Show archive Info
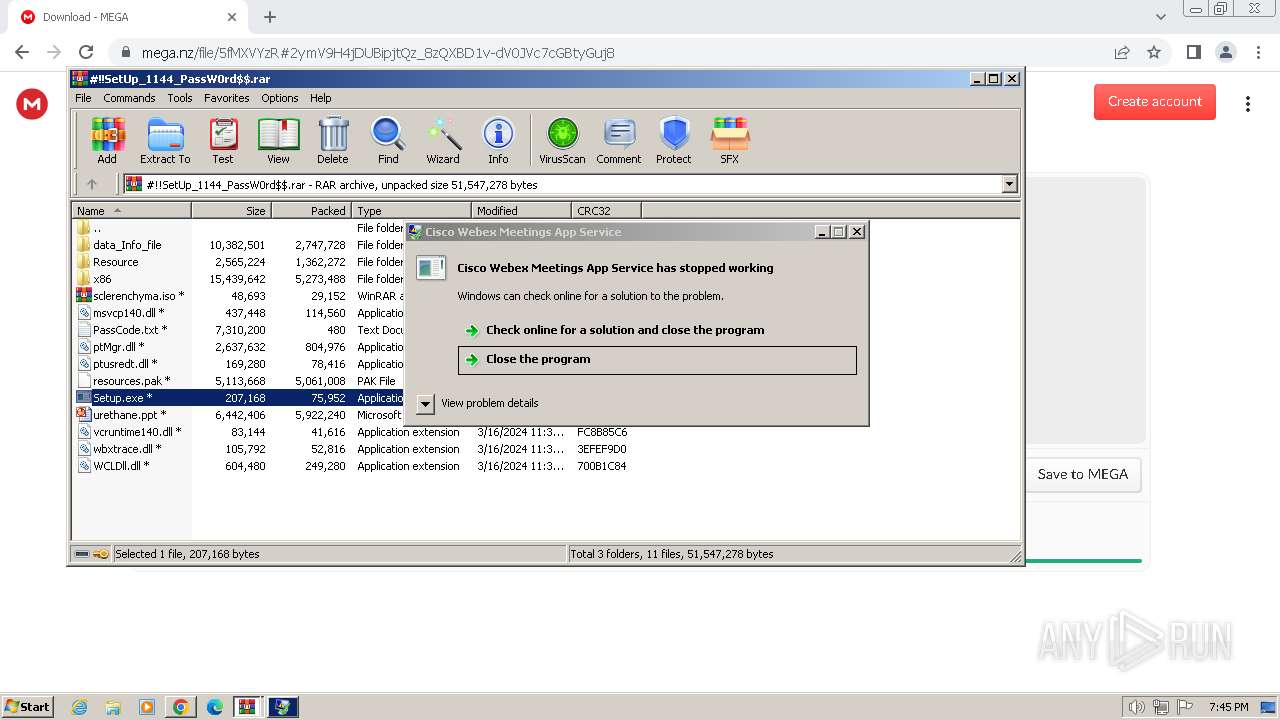The image size is (1280, 720). pos(498,140)
